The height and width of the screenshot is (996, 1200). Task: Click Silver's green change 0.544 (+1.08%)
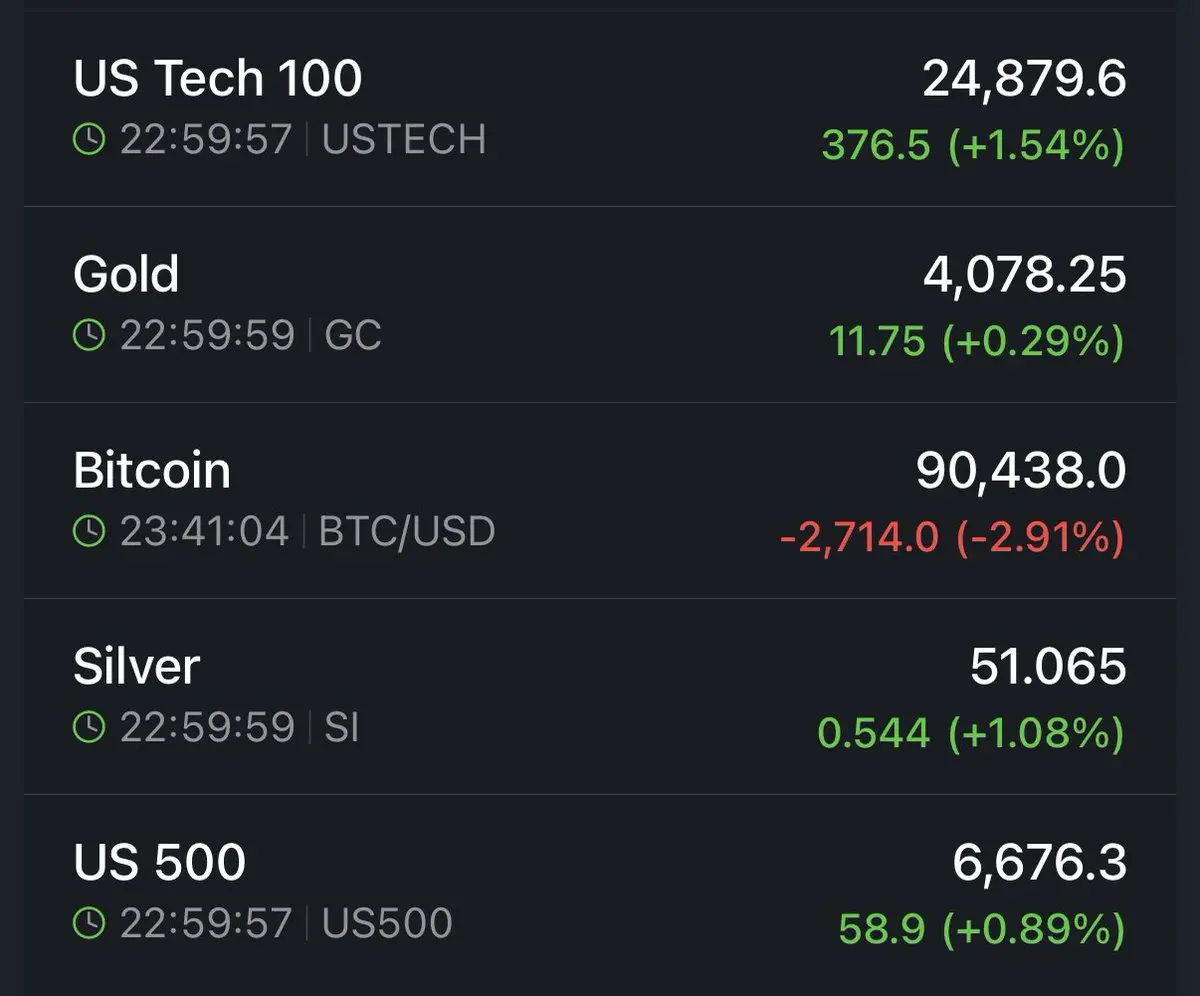[971, 735]
